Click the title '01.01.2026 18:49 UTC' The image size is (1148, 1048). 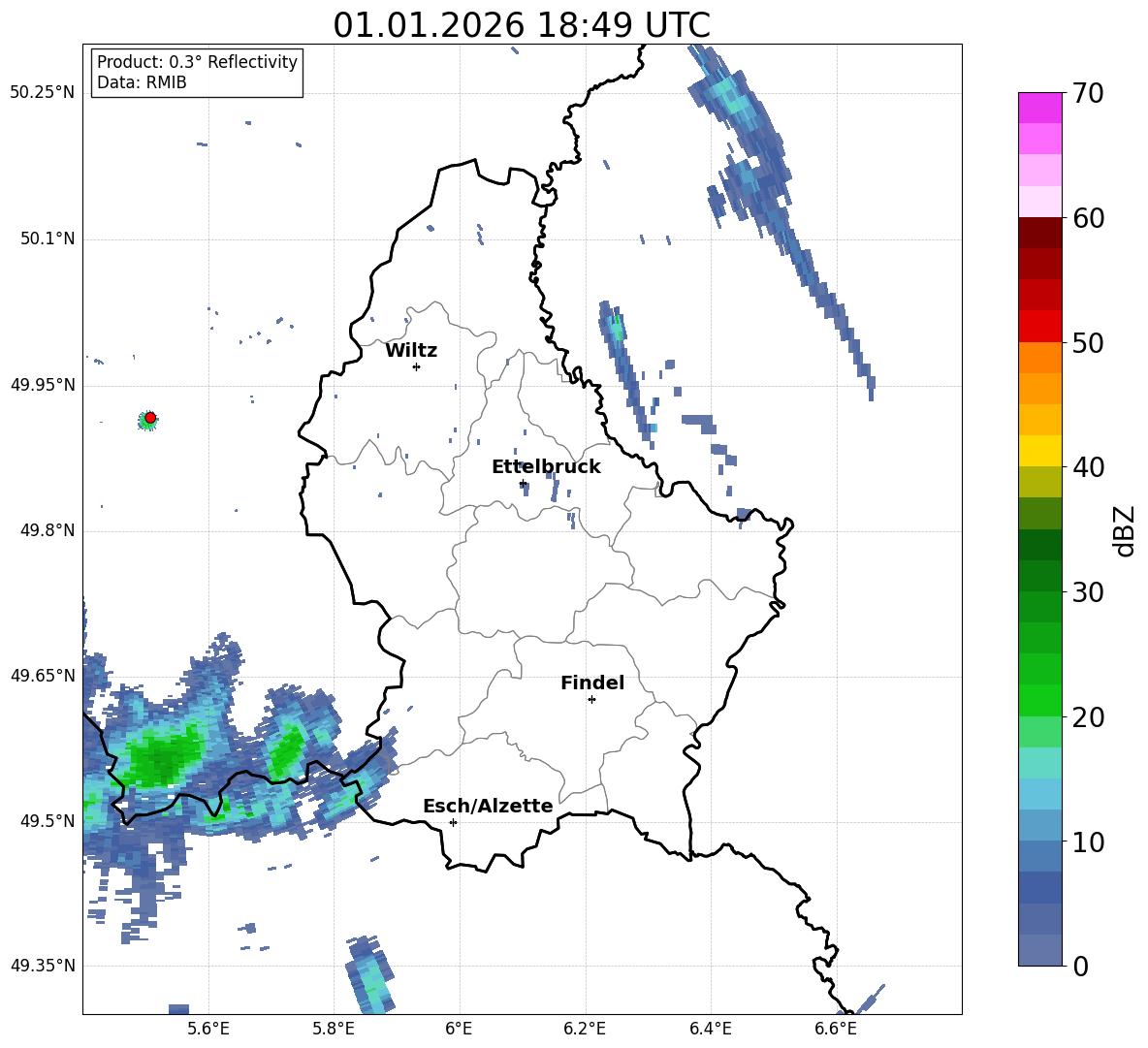pyautogui.click(x=522, y=25)
